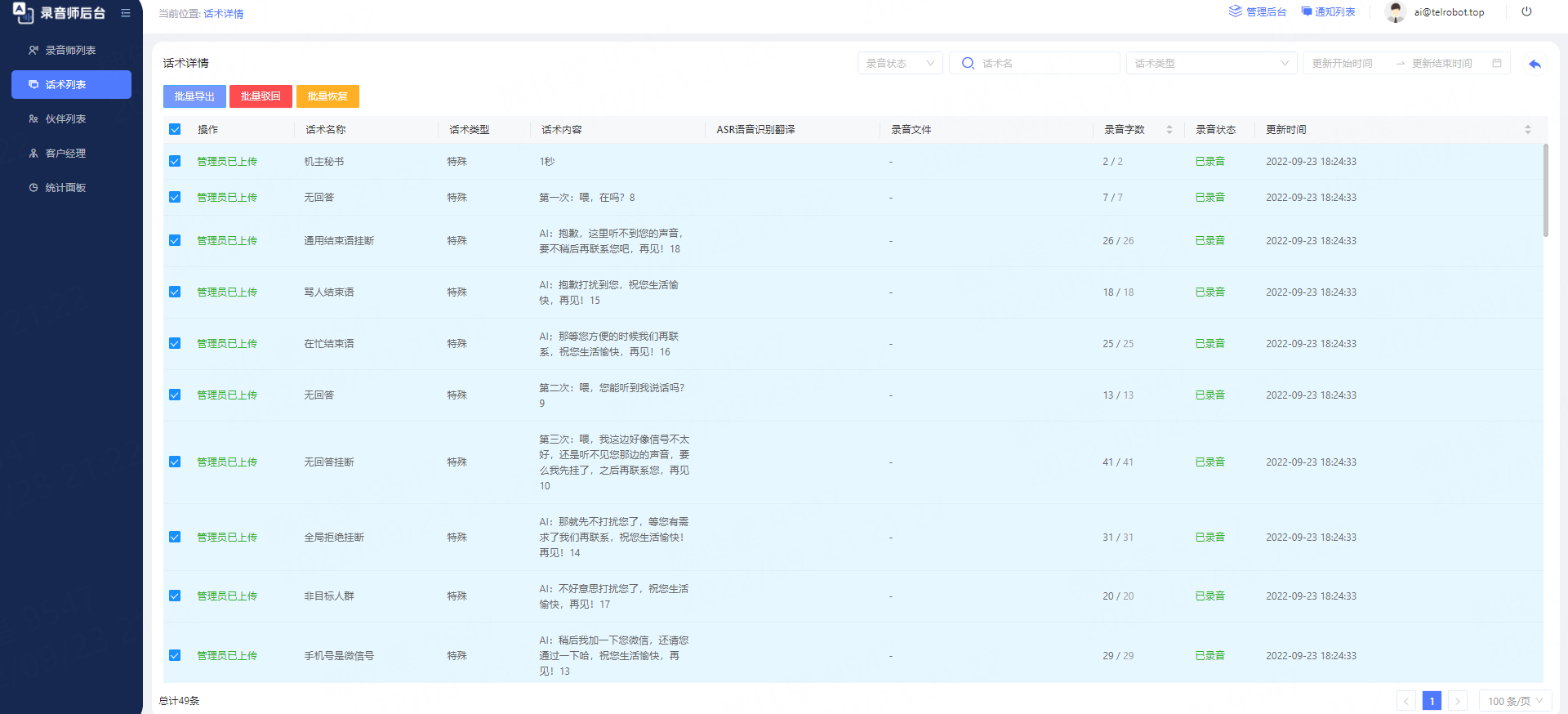Uncheck the 无回答挂断 row checkbox

[x=175, y=462]
